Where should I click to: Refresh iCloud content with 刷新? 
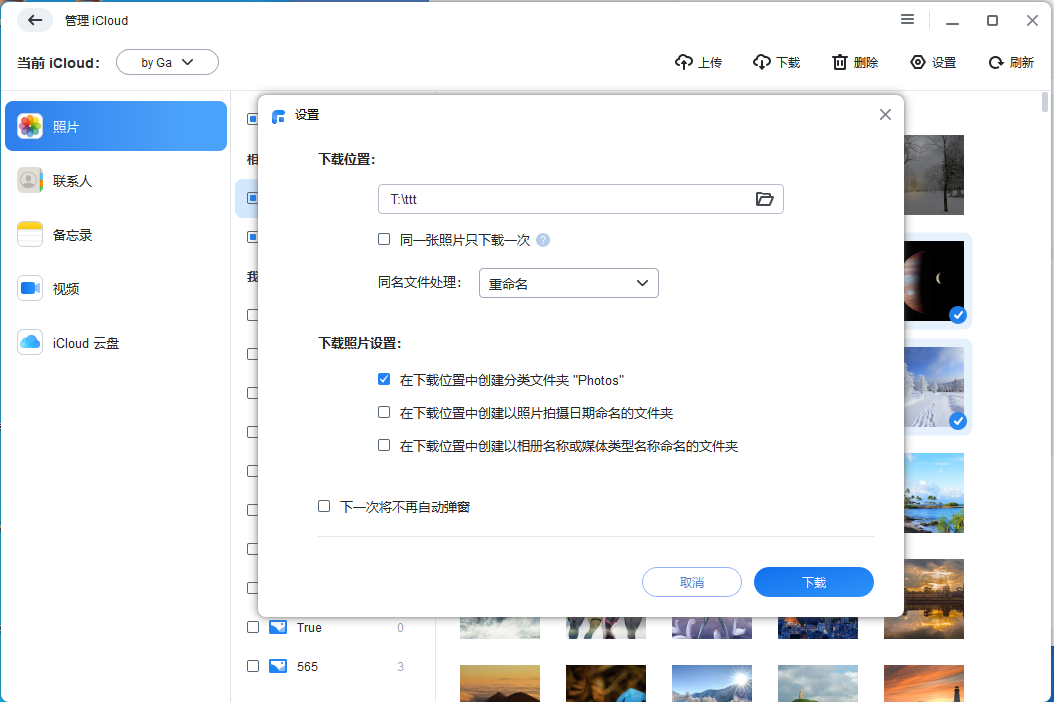1011,62
